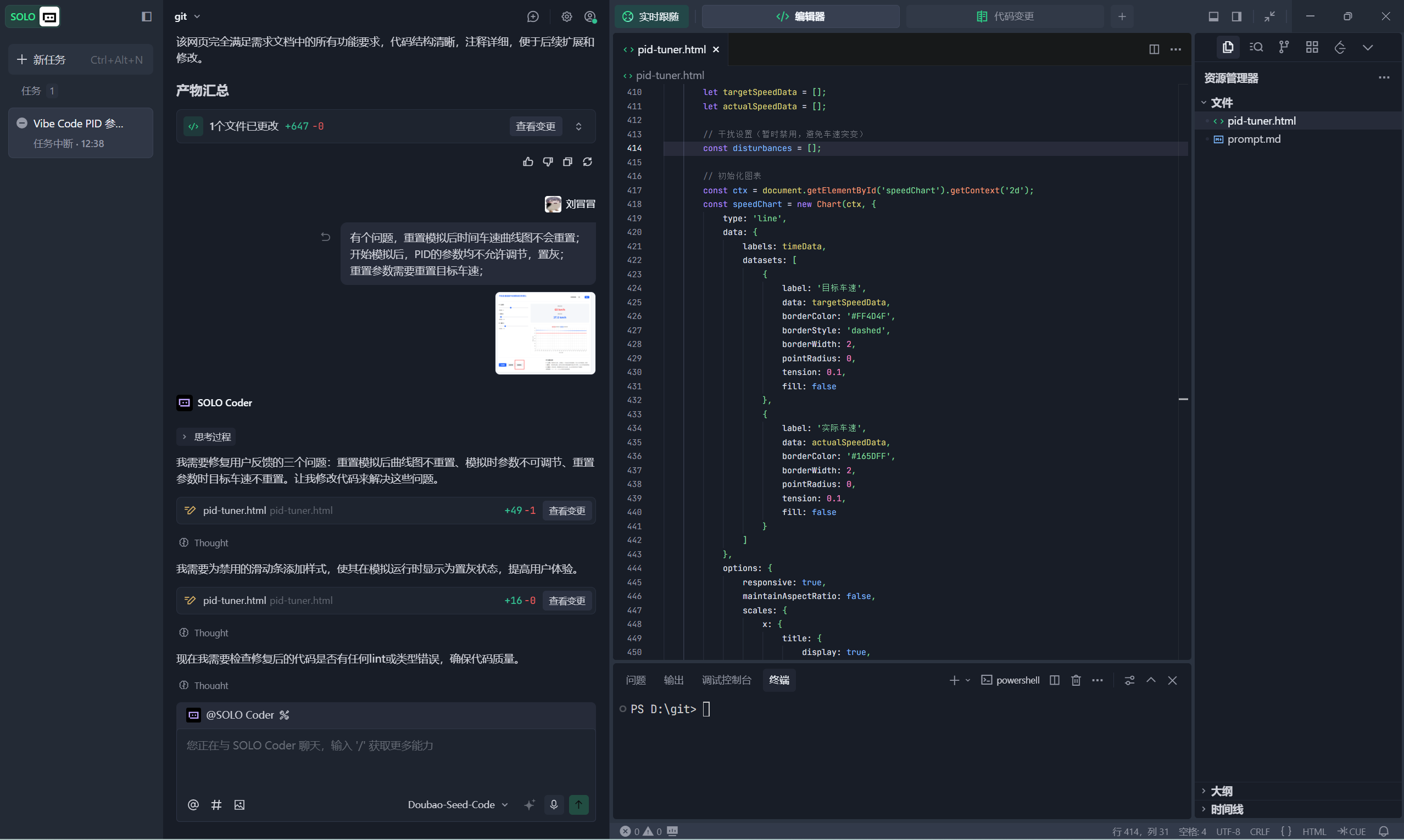1404x840 pixels.
Task: Click the regenerate response icon
Action: click(x=587, y=162)
